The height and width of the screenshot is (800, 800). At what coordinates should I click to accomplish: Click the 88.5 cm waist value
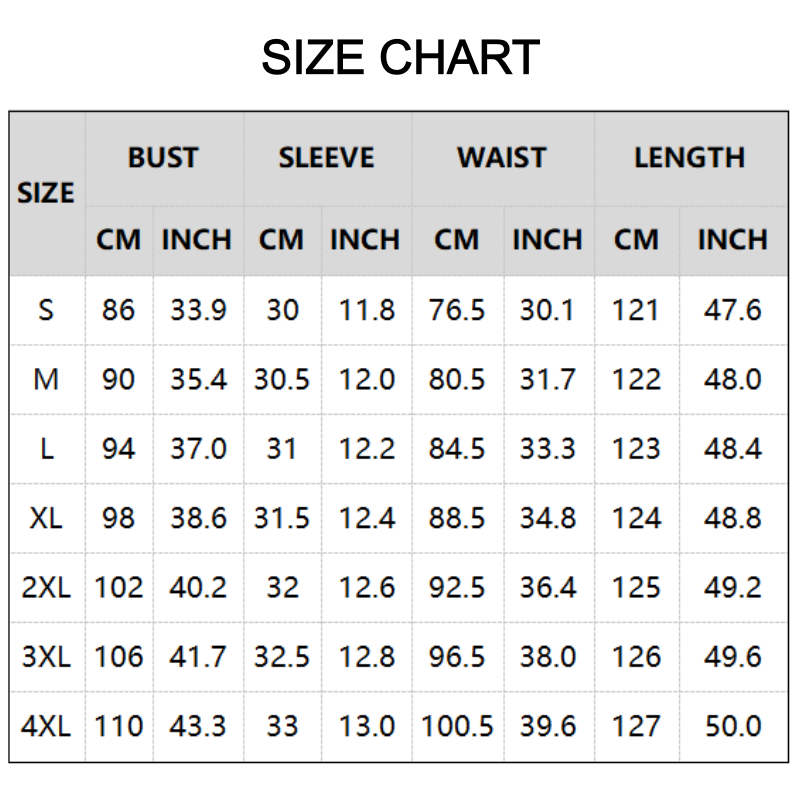[457, 518]
